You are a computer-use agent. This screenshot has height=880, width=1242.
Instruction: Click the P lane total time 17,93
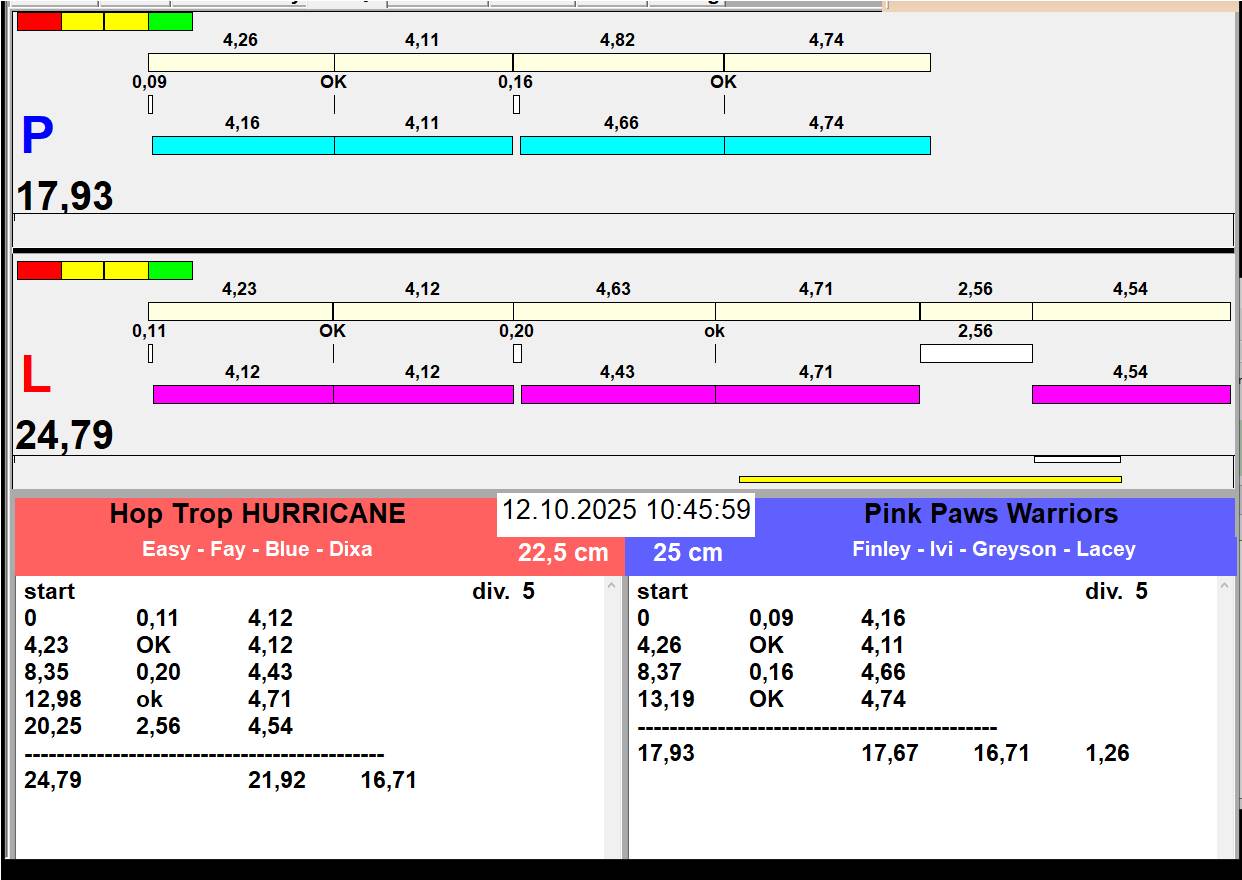pyautogui.click(x=65, y=196)
